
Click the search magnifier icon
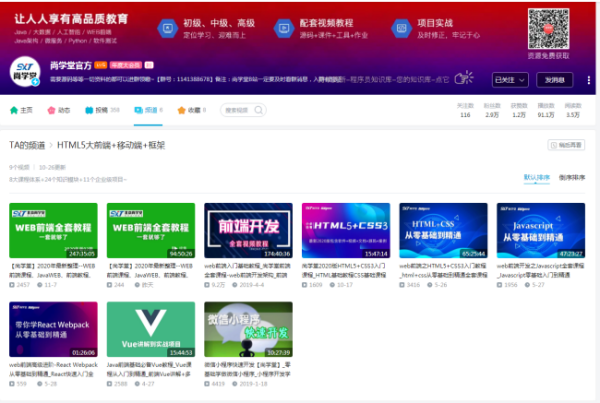click(x=259, y=110)
